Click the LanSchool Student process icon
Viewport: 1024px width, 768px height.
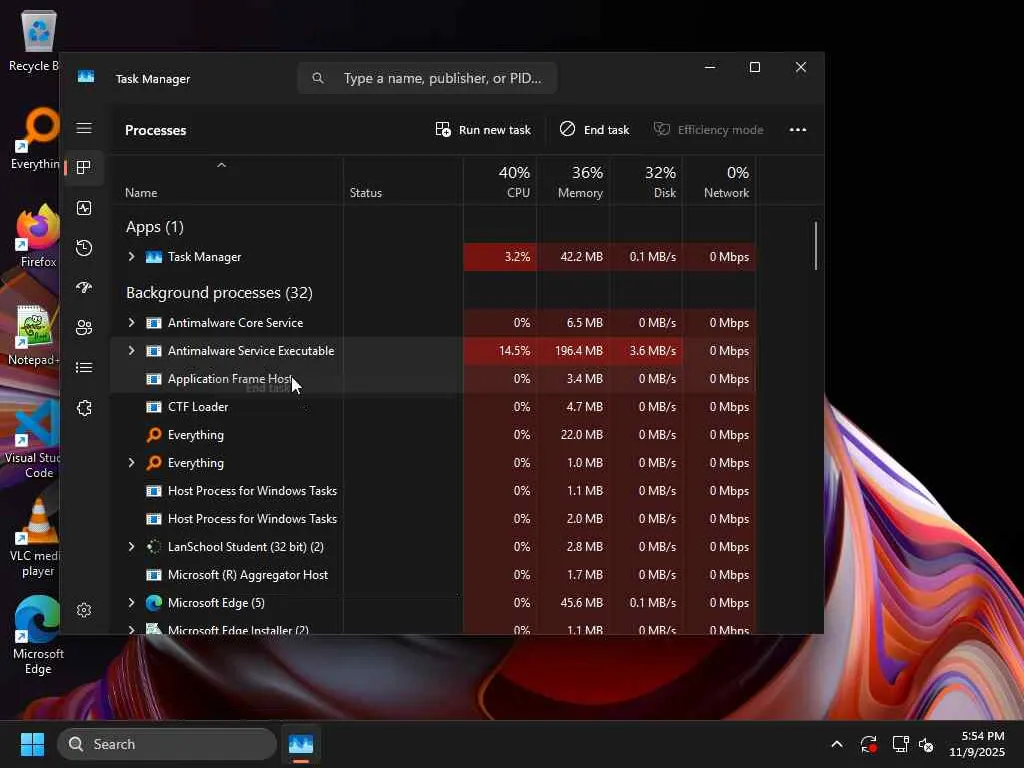pos(153,547)
